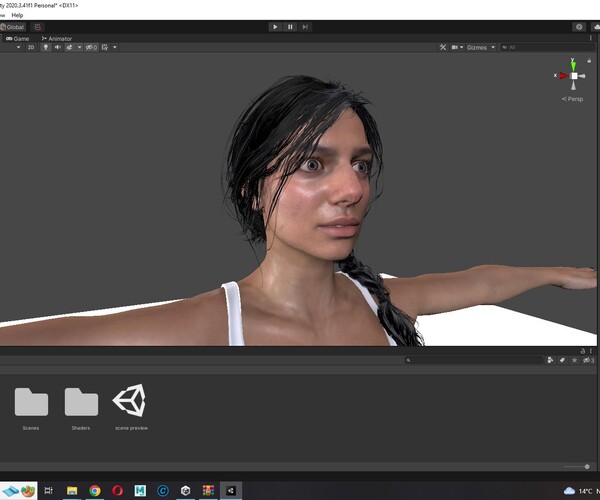The image size is (600, 500).
Task: Click the gizmo's right gray axis cone
Action: point(582,76)
